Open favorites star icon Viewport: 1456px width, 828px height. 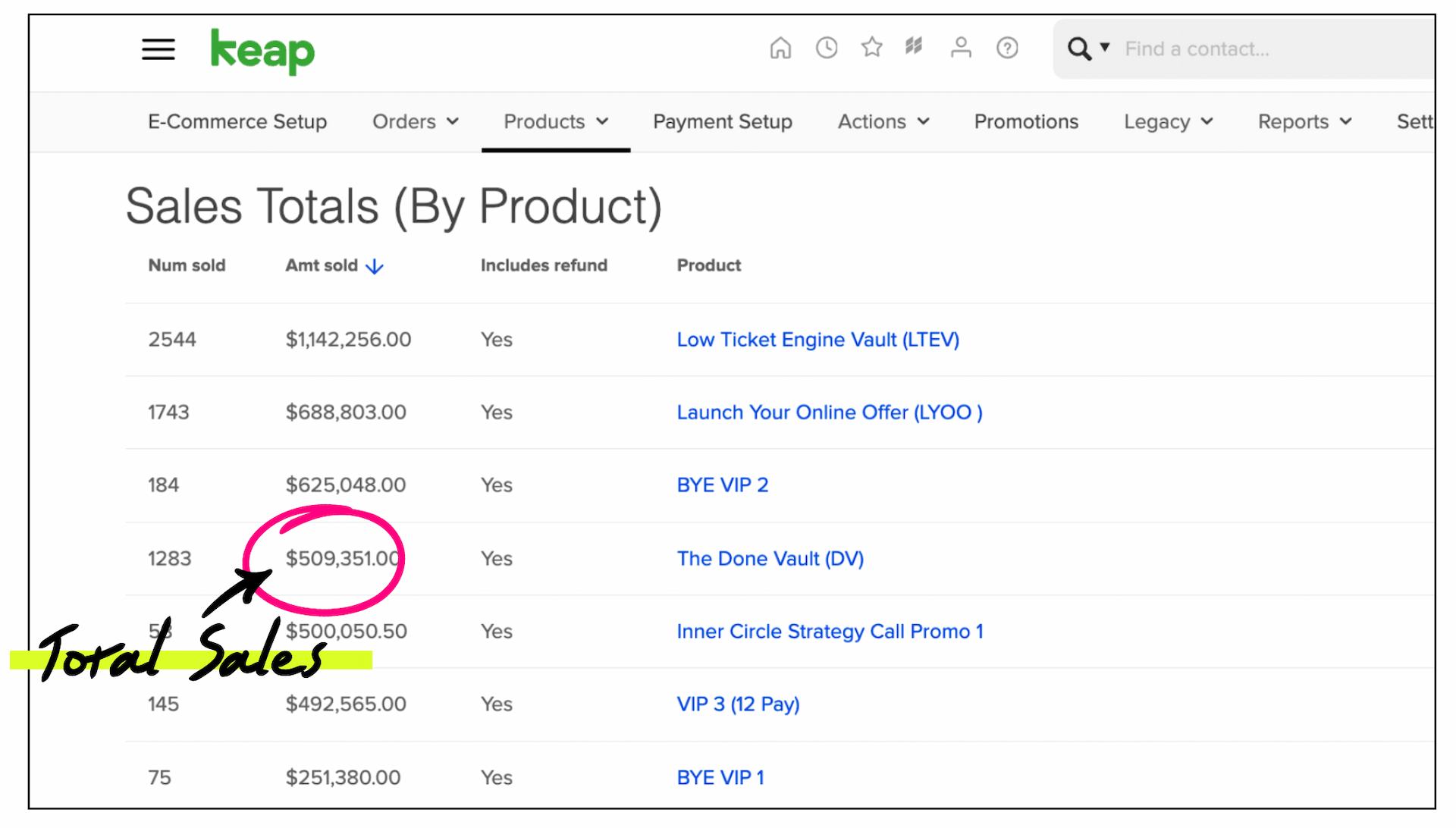872,48
